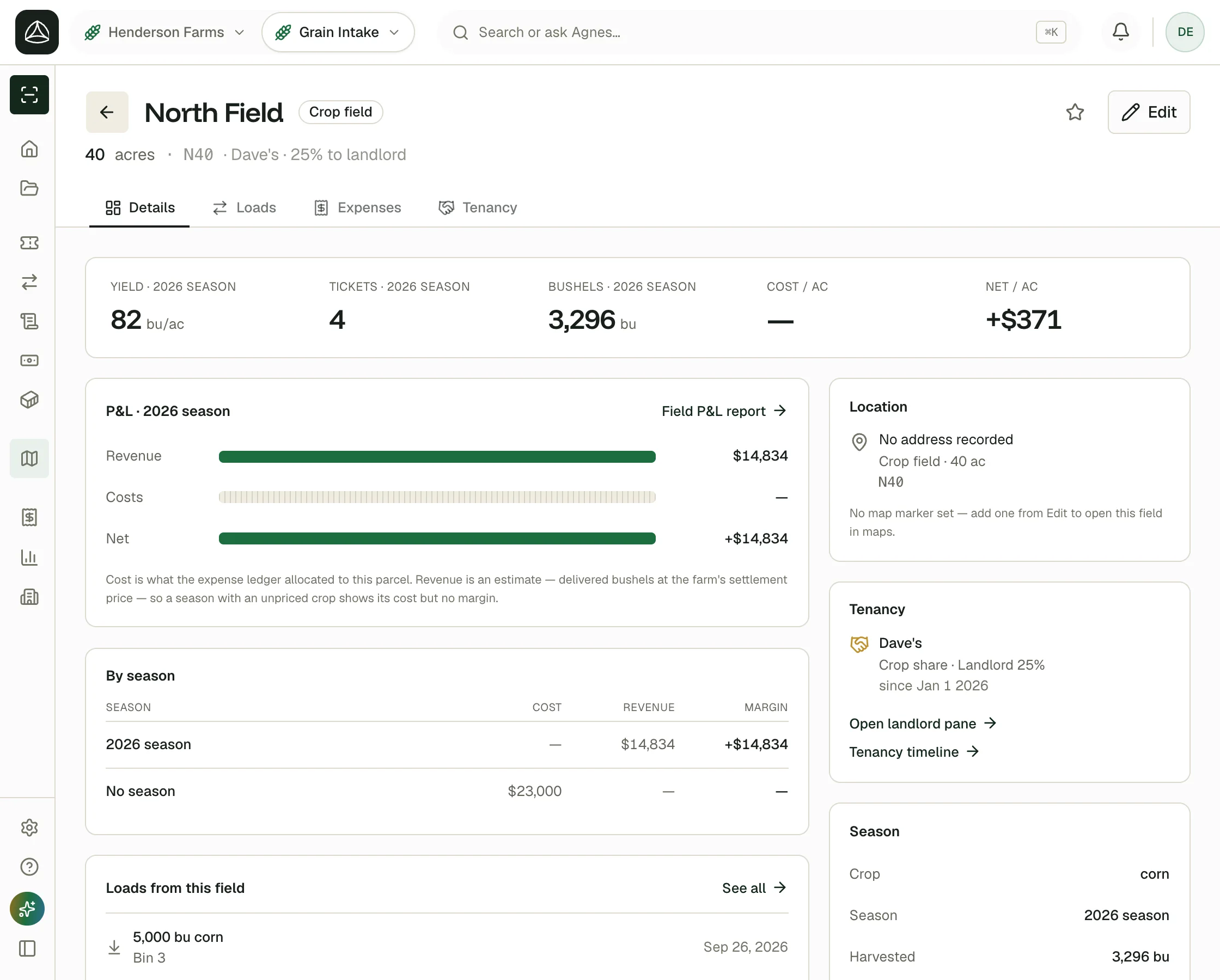This screenshot has width=1220, height=980.
Task: Focus the Search or ask Agnes field
Action: (759, 32)
